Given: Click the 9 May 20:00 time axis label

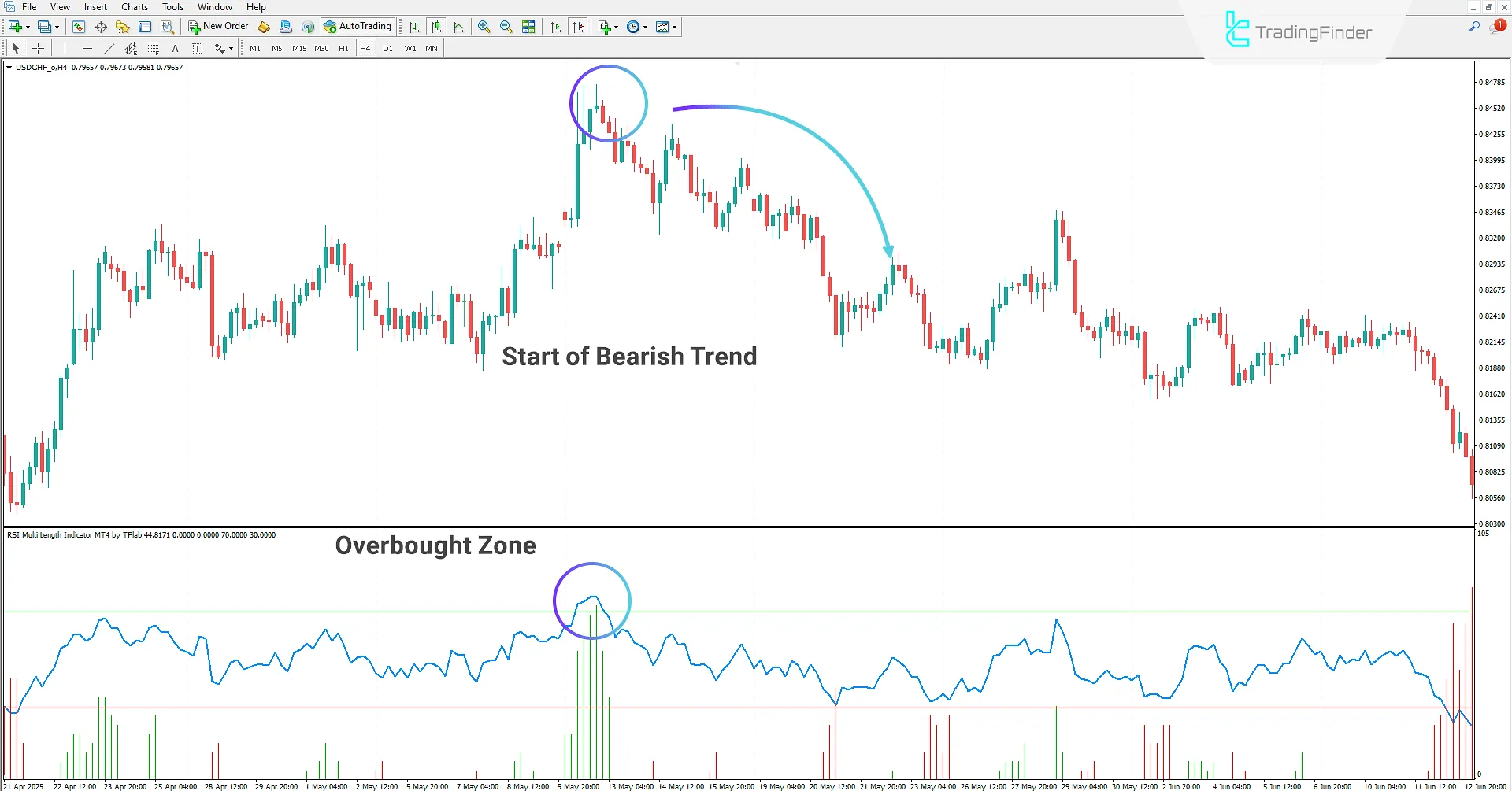Looking at the screenshot, I should coord(578,786).
